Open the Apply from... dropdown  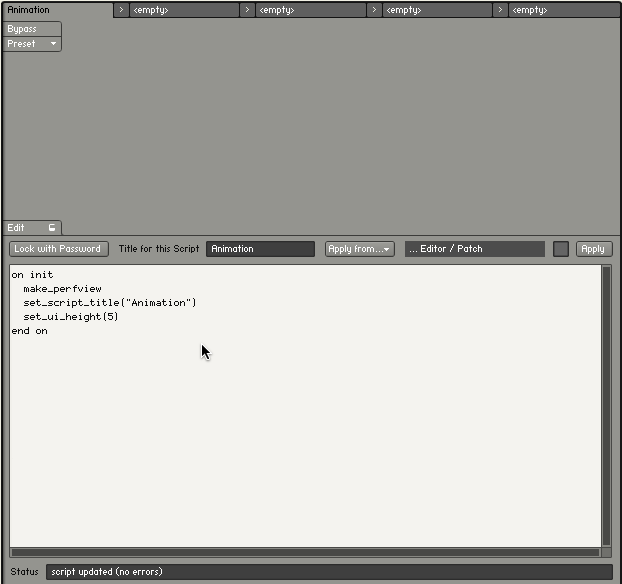359,249
